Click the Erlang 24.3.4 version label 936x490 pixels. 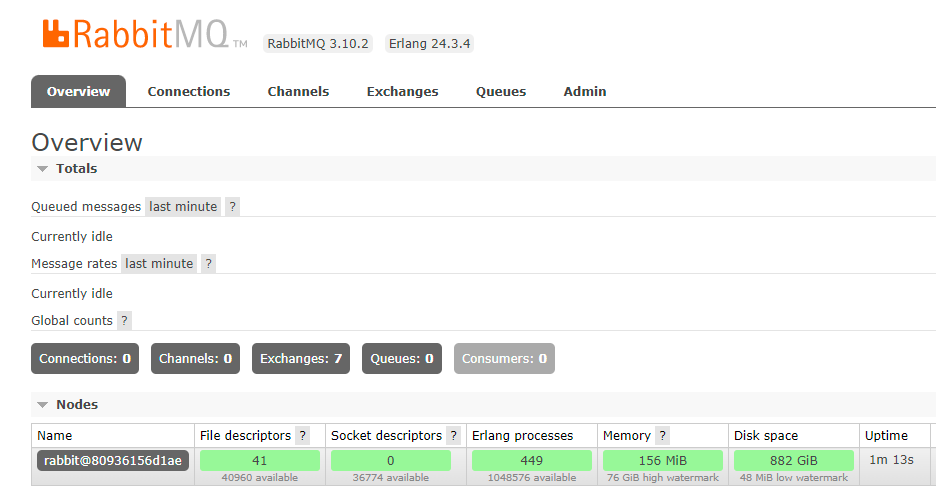[429, 44]
